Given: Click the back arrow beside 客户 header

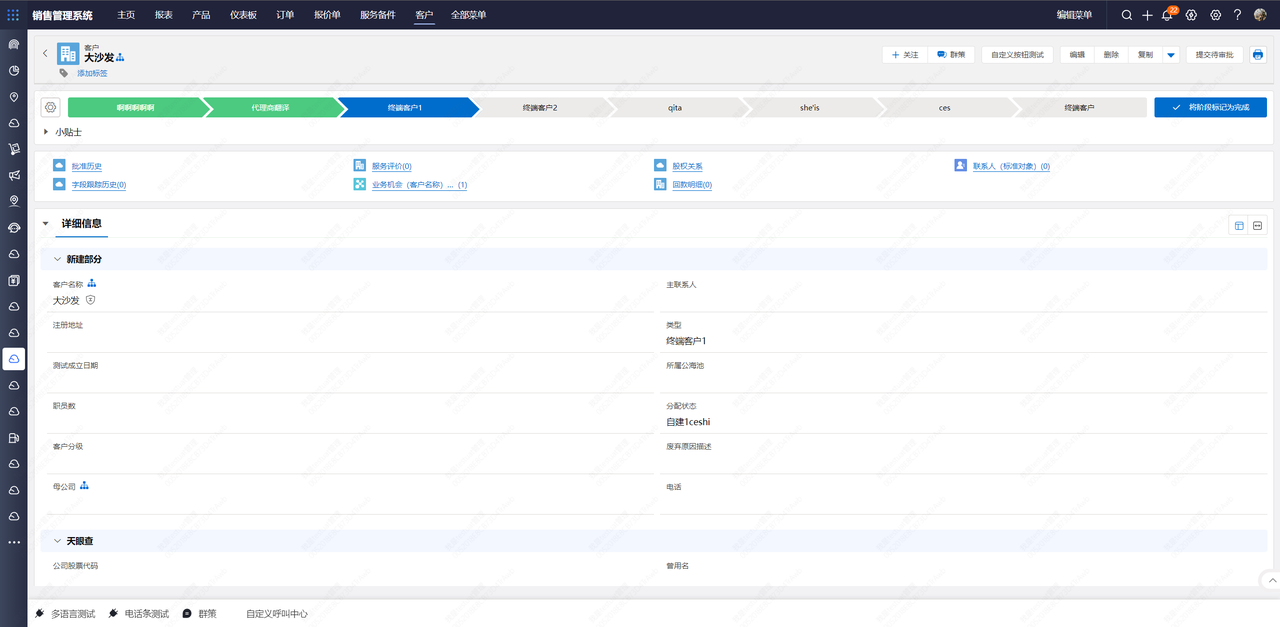Looking at the screenshot, I should [45, 53].
